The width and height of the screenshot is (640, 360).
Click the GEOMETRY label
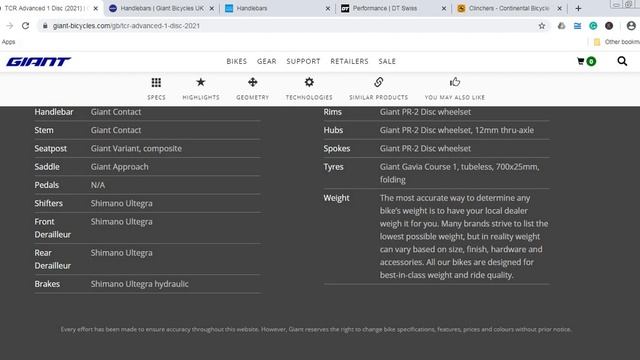(253, 97)
